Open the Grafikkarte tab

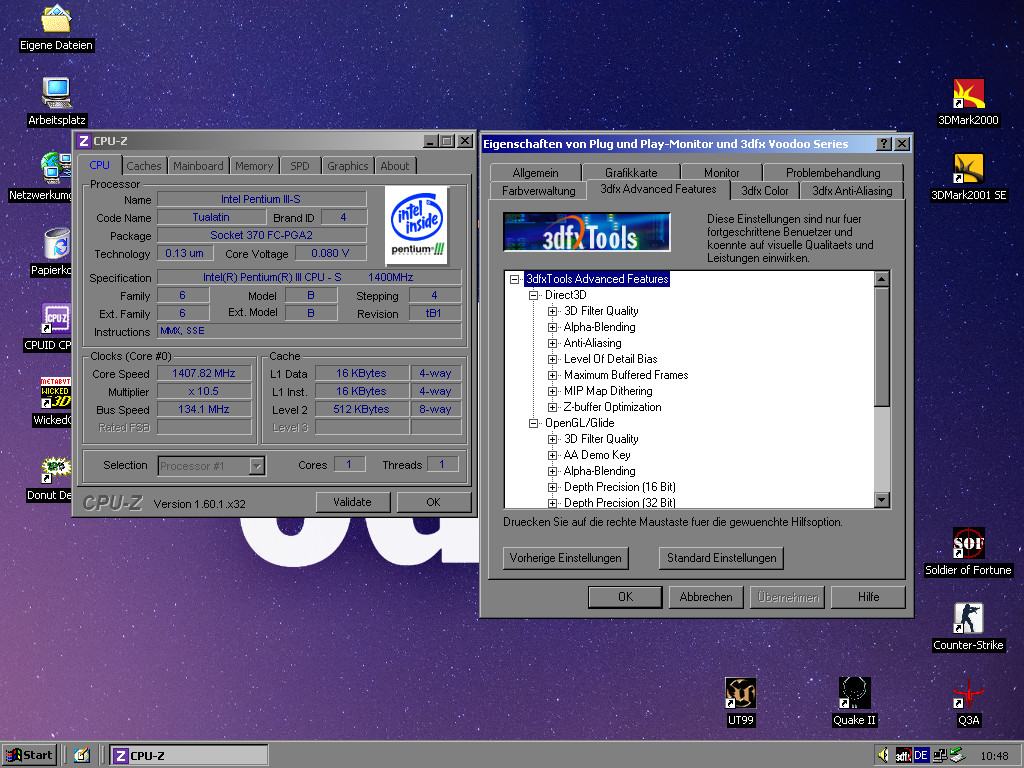point(631,172)
